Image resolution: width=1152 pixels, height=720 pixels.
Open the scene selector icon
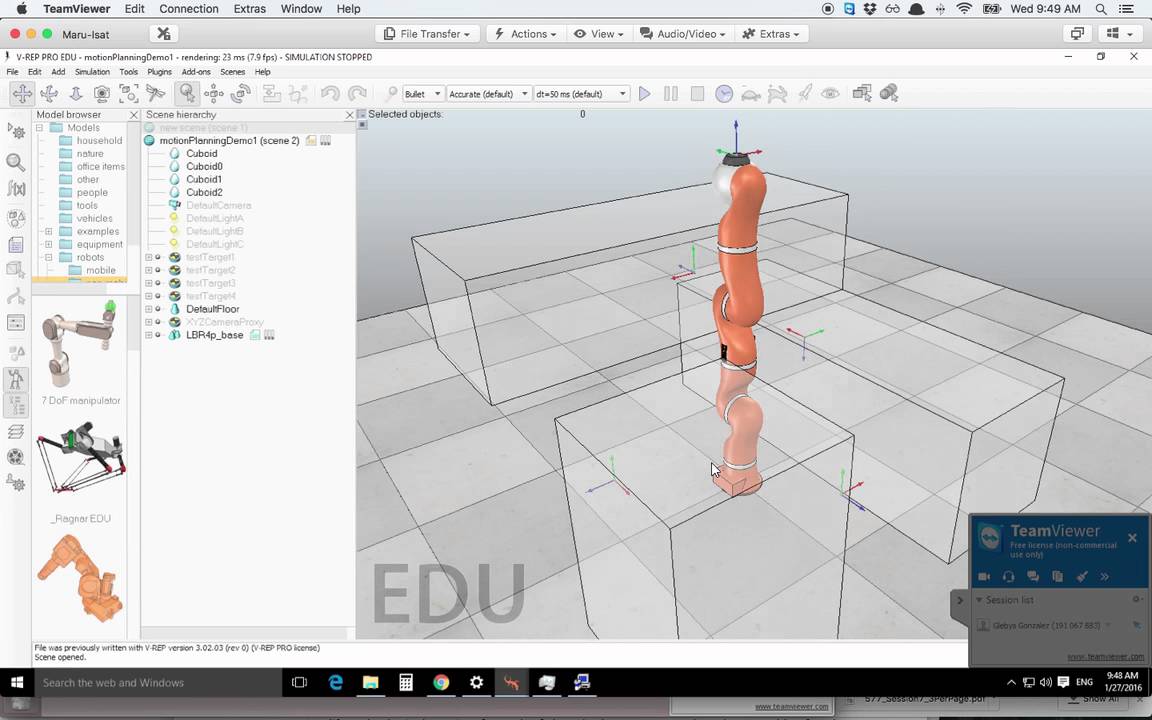pos(889,93)
